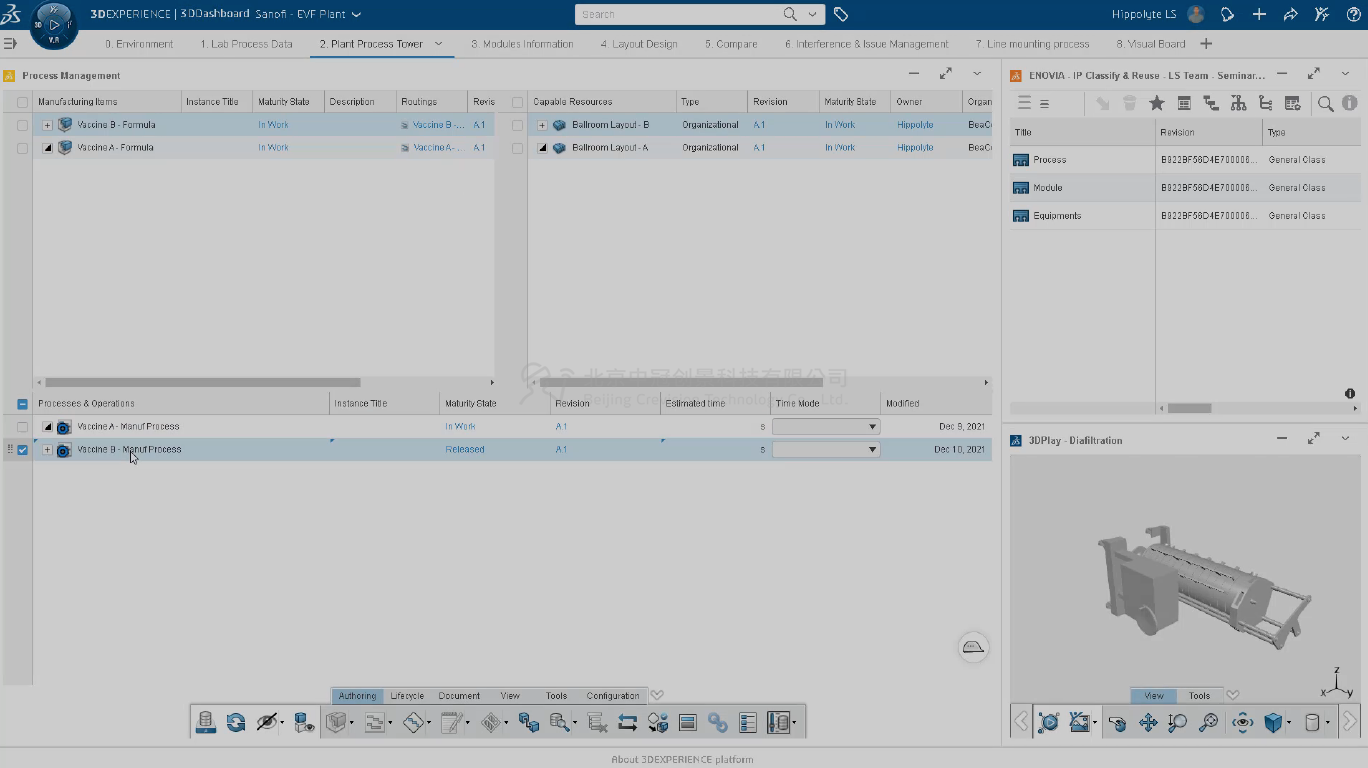Image resolution: width=1368 pixels, height=768 pixels.
Task: Select the zoom magnifier tool in 3DPlay
Action: coord(1178,722)
